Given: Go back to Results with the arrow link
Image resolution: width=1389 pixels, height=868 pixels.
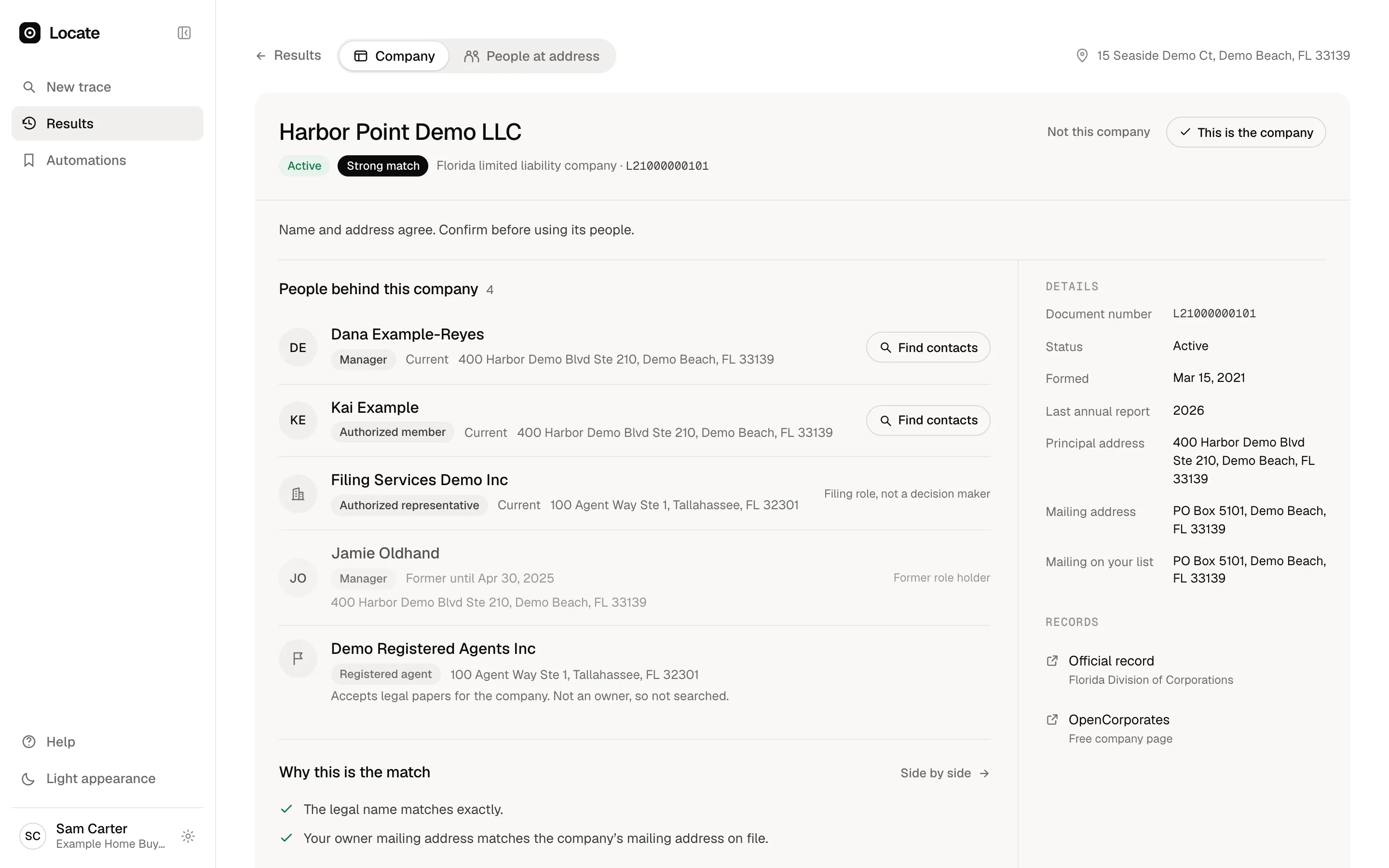Looking at the screenshot, I should 288,55.
